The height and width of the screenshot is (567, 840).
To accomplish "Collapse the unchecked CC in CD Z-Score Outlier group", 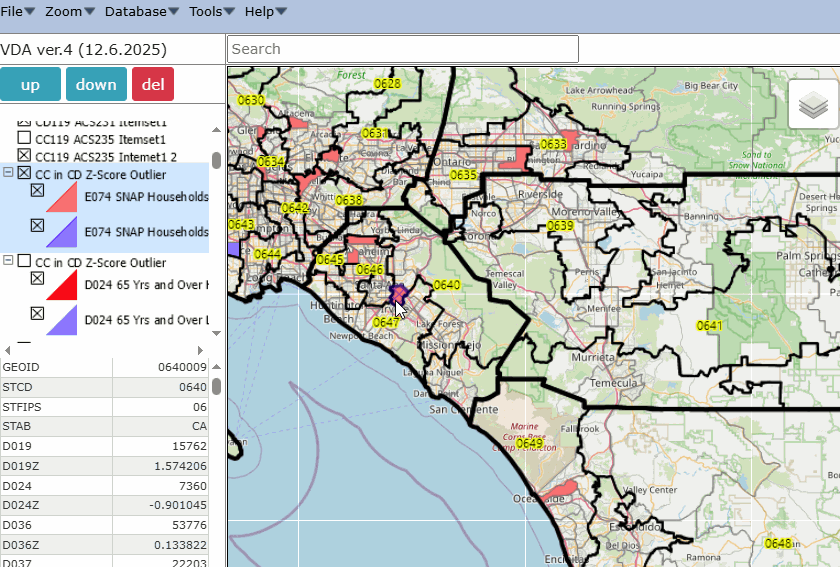I will pyautogui.click(x=9, y=261).
